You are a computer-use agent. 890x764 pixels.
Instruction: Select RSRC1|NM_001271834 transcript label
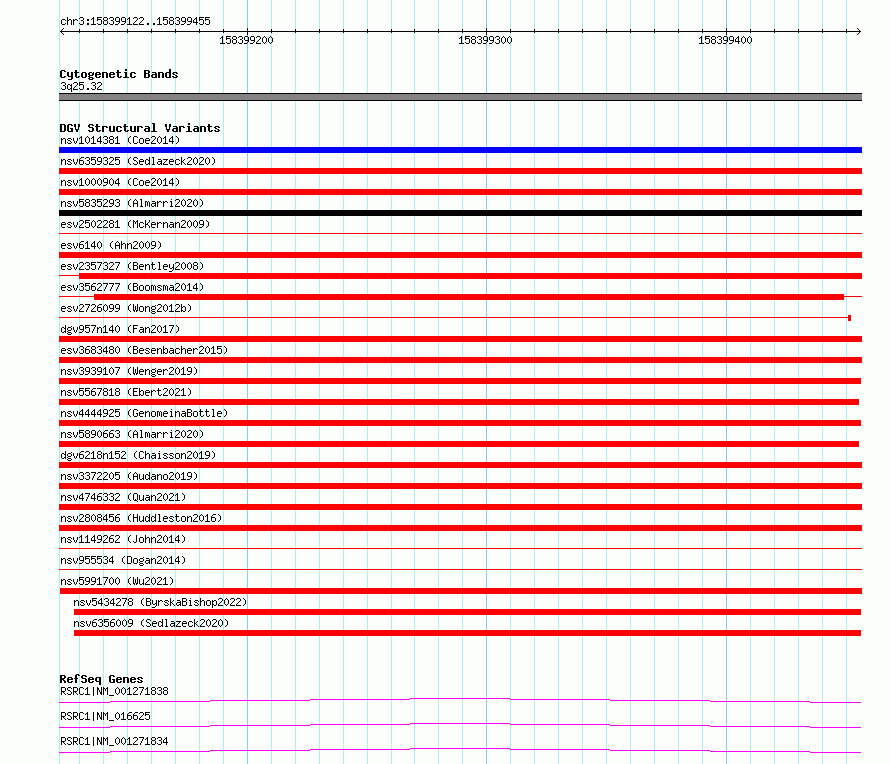pyautogui.click(x=114, y=741)
